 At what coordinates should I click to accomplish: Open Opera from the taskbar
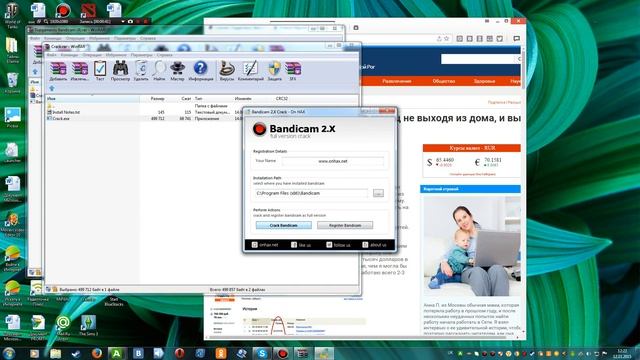click(179, 353)
